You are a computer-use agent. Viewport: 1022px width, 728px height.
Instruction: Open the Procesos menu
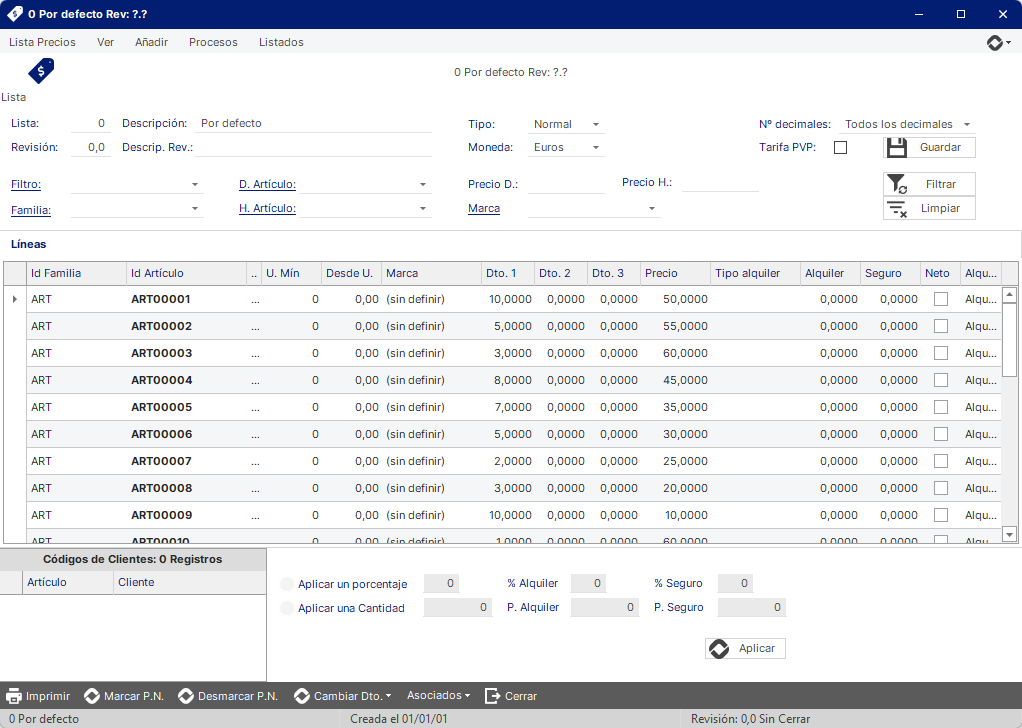pos(213,42)
